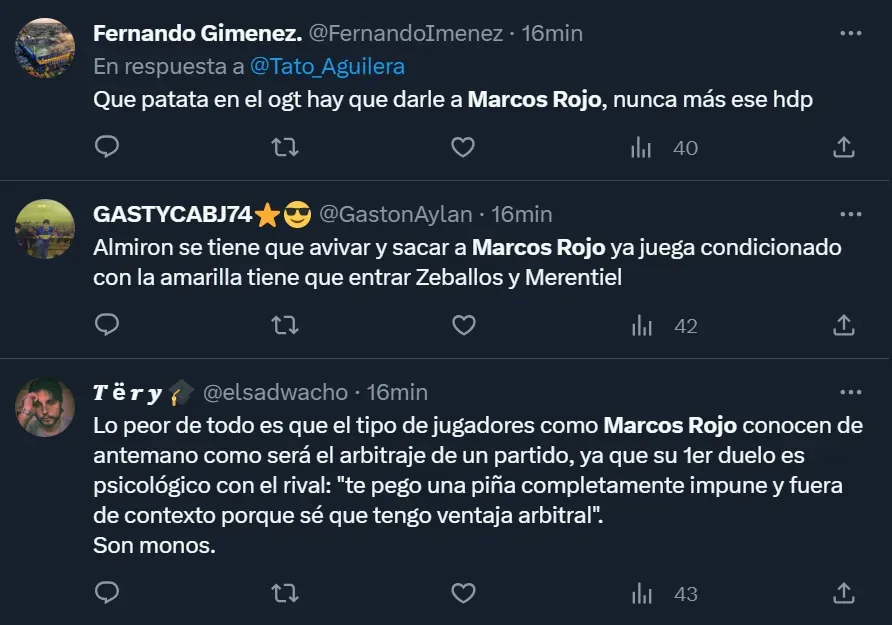
Task: View analytics showing 40 views
Action: 664,148
